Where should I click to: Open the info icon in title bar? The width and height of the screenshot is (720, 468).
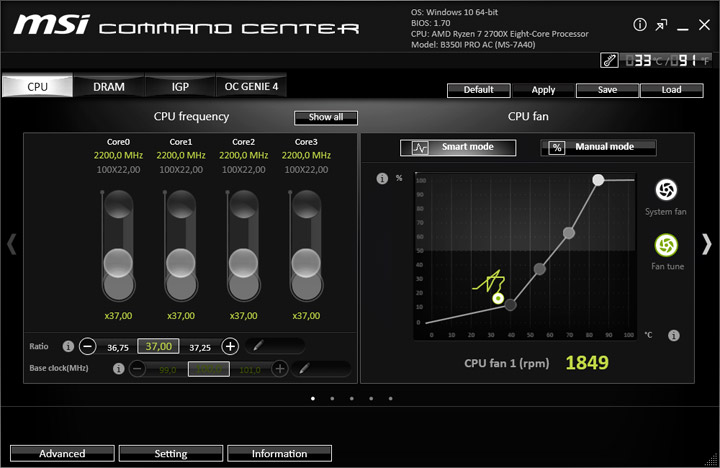point(640,25)
